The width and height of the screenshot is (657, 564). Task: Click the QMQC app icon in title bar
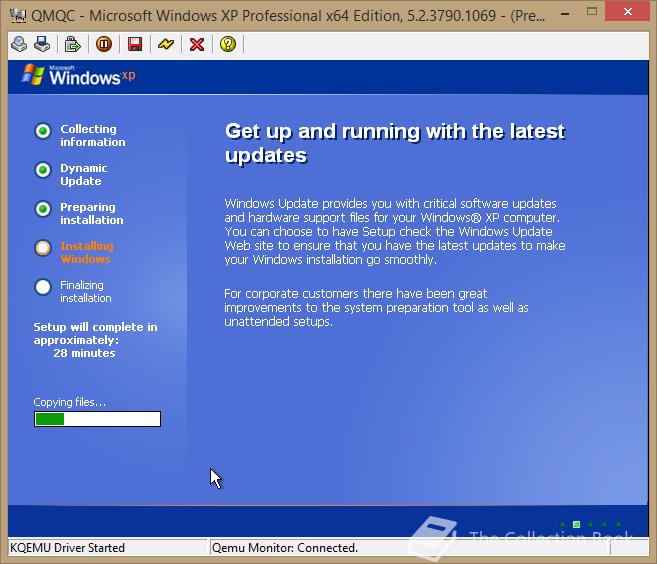point(18,16)
